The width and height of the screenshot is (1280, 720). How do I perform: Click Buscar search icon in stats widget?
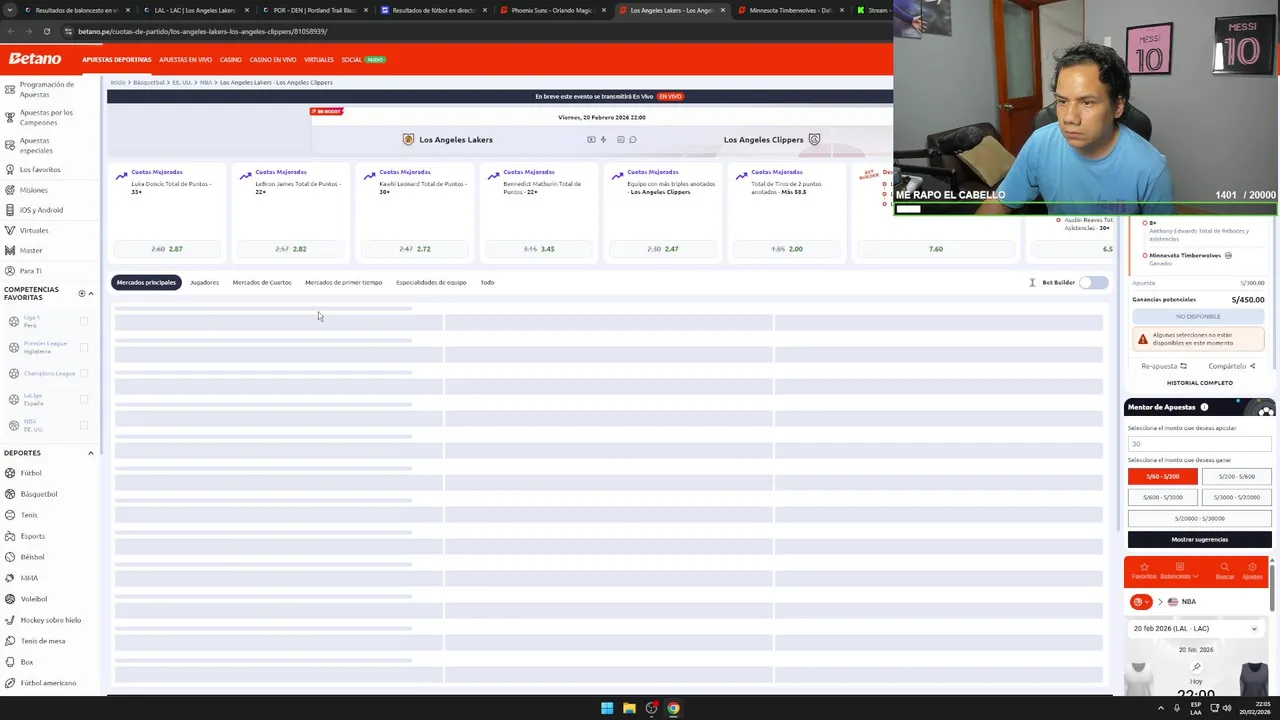tap(1224, 571)
